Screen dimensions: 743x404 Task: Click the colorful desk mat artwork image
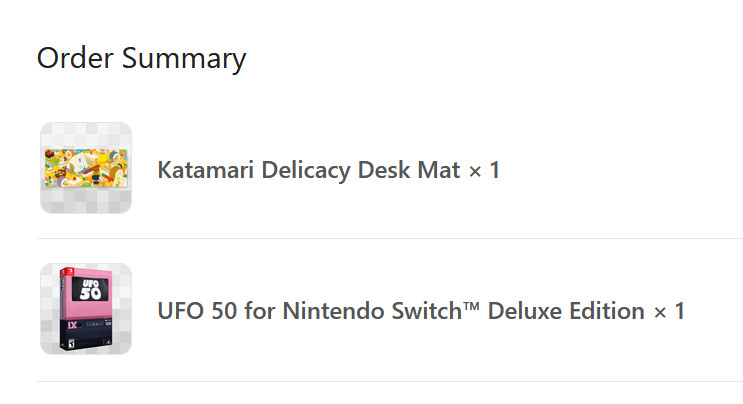86,166
